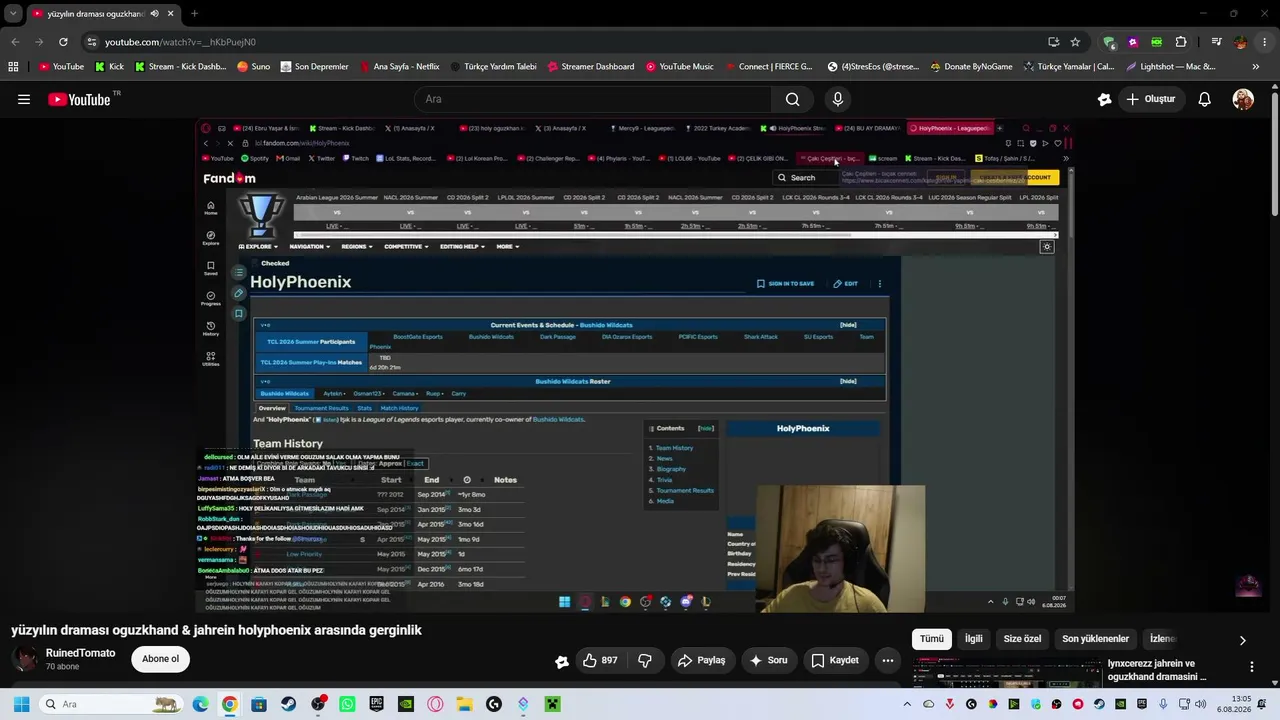Open the Stream - Kick Dashboard bookmark
The height and width of the screenshot is (720, 1280).
pos(180,67)
